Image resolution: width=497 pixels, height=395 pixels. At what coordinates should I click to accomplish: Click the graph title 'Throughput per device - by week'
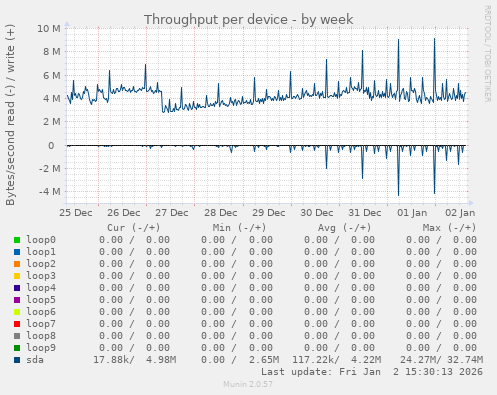point(248,20)
